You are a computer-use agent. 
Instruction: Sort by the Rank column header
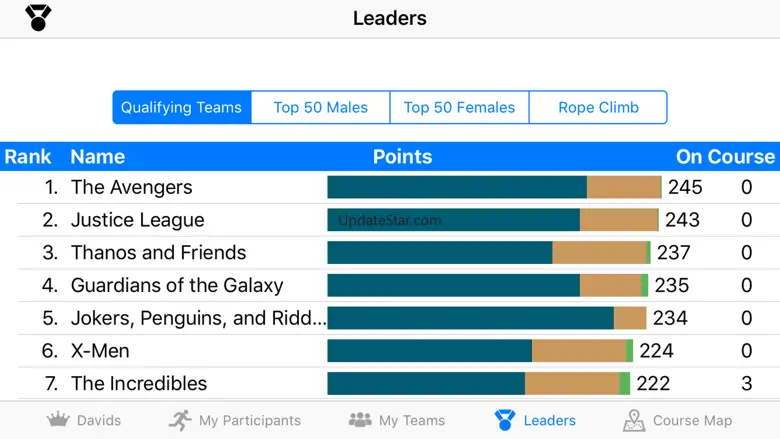point(28,156)
